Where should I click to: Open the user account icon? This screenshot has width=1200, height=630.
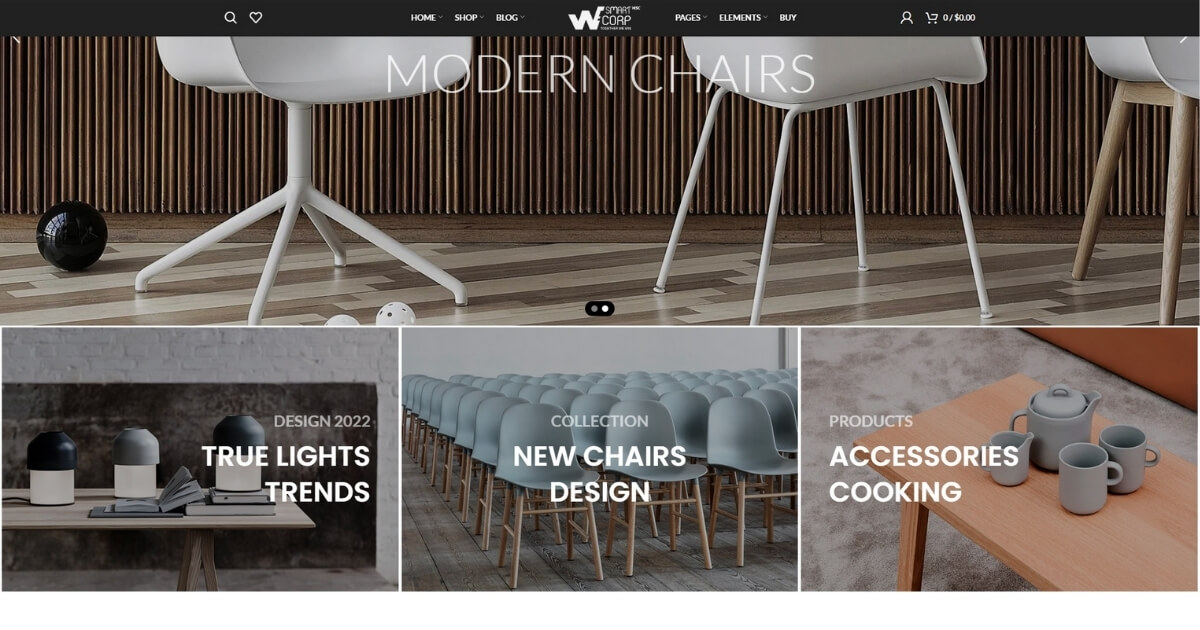coord(906,17)
